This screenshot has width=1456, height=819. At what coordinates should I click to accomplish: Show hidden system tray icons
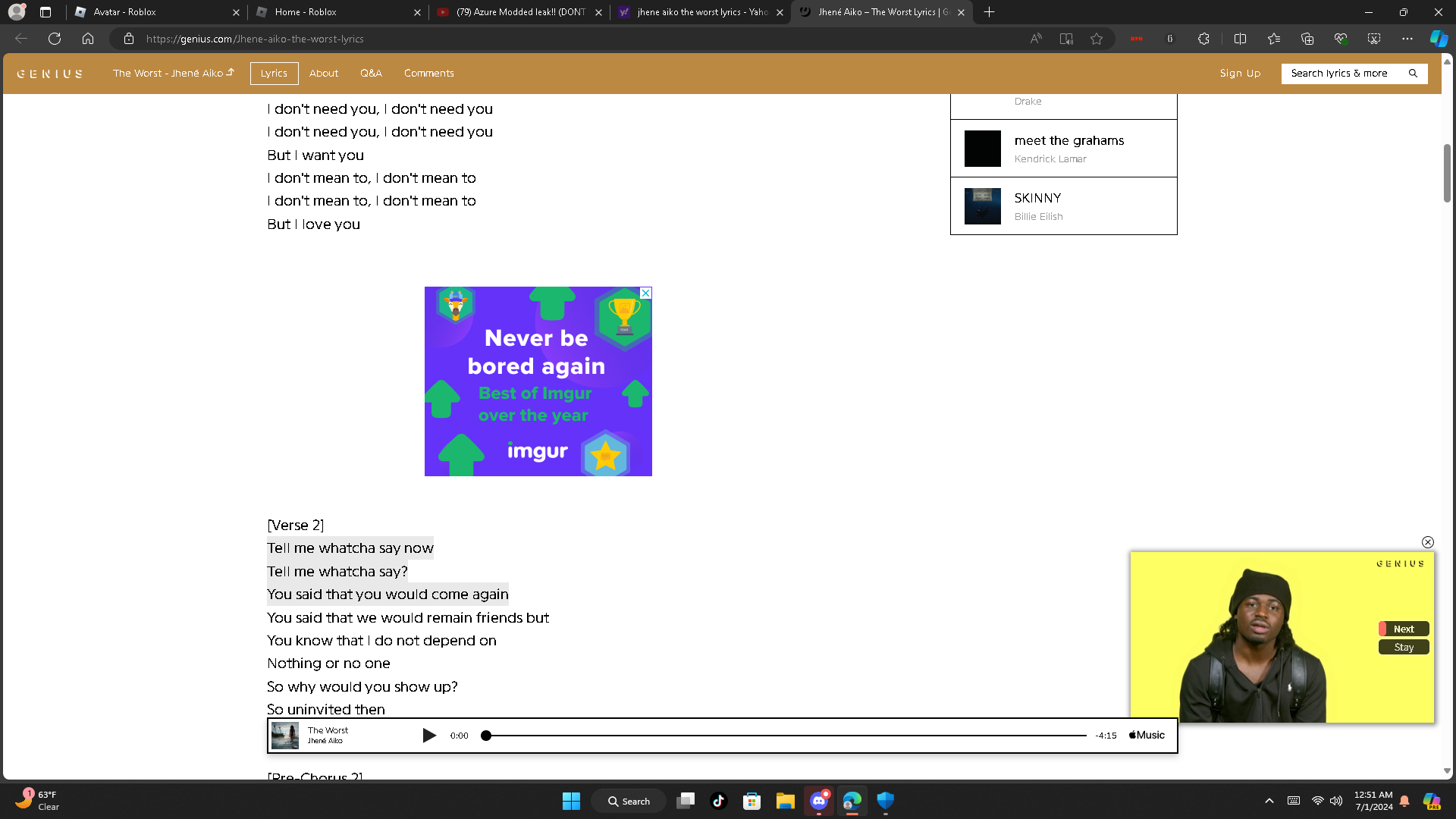click(x=1269, y=801)
